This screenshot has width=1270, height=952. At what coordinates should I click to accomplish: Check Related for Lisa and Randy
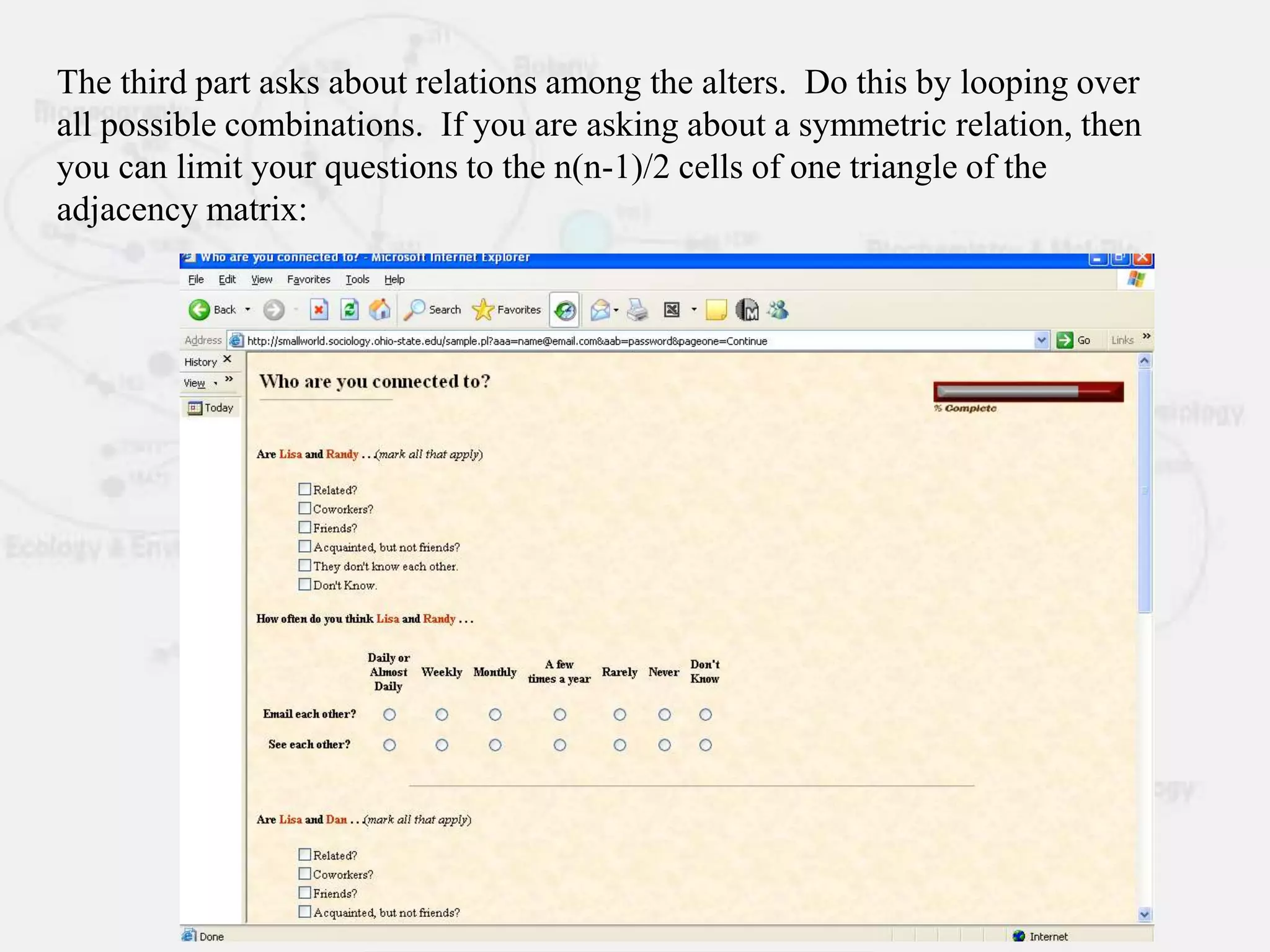pos(304,489)
